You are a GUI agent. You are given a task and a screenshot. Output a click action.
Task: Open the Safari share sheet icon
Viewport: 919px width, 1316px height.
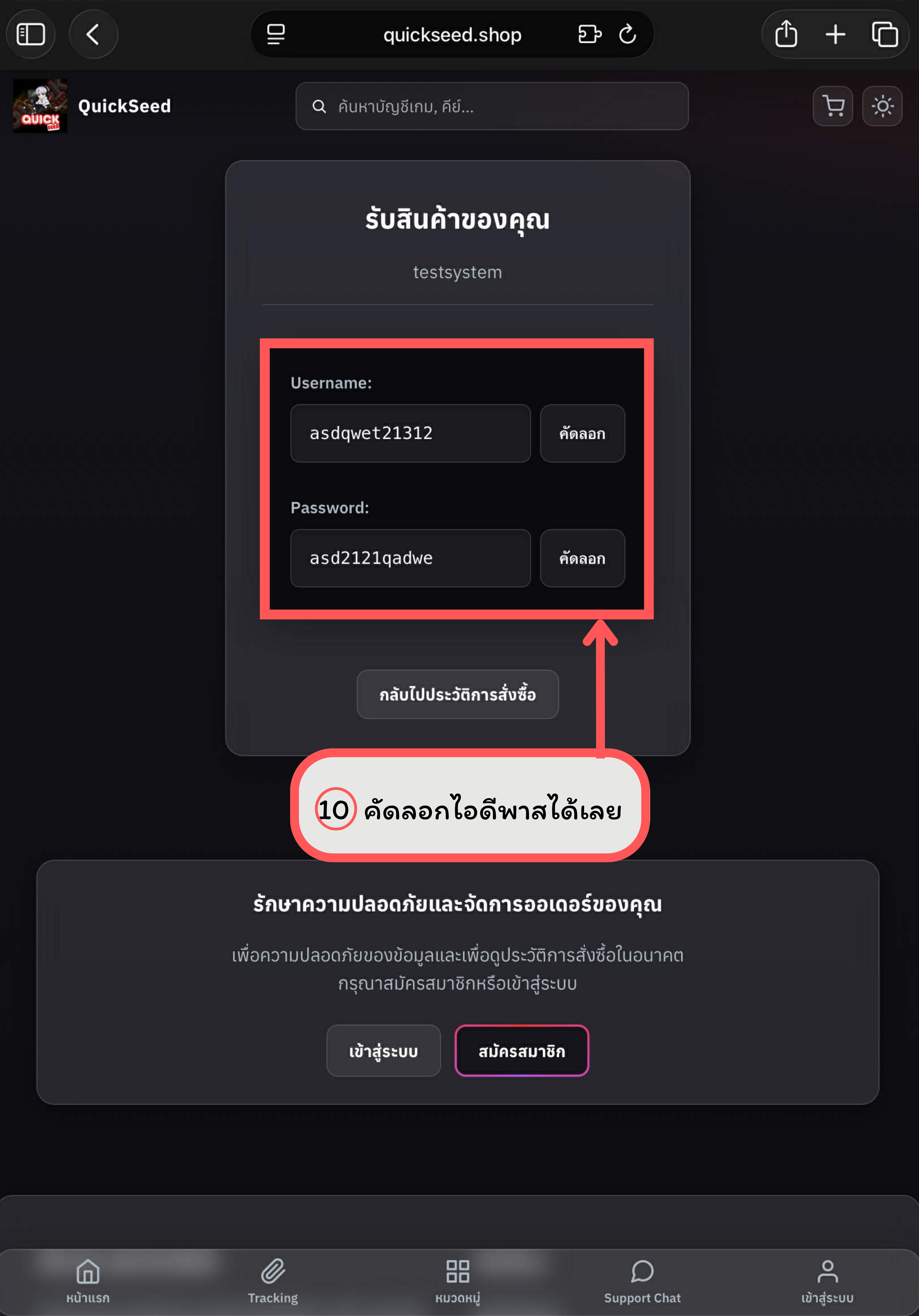tap(786, 34)
